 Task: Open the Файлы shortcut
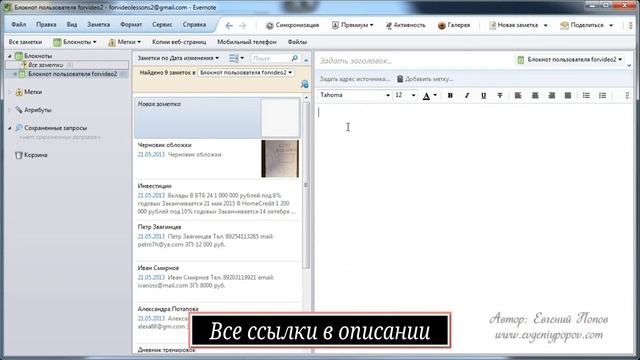297,42
